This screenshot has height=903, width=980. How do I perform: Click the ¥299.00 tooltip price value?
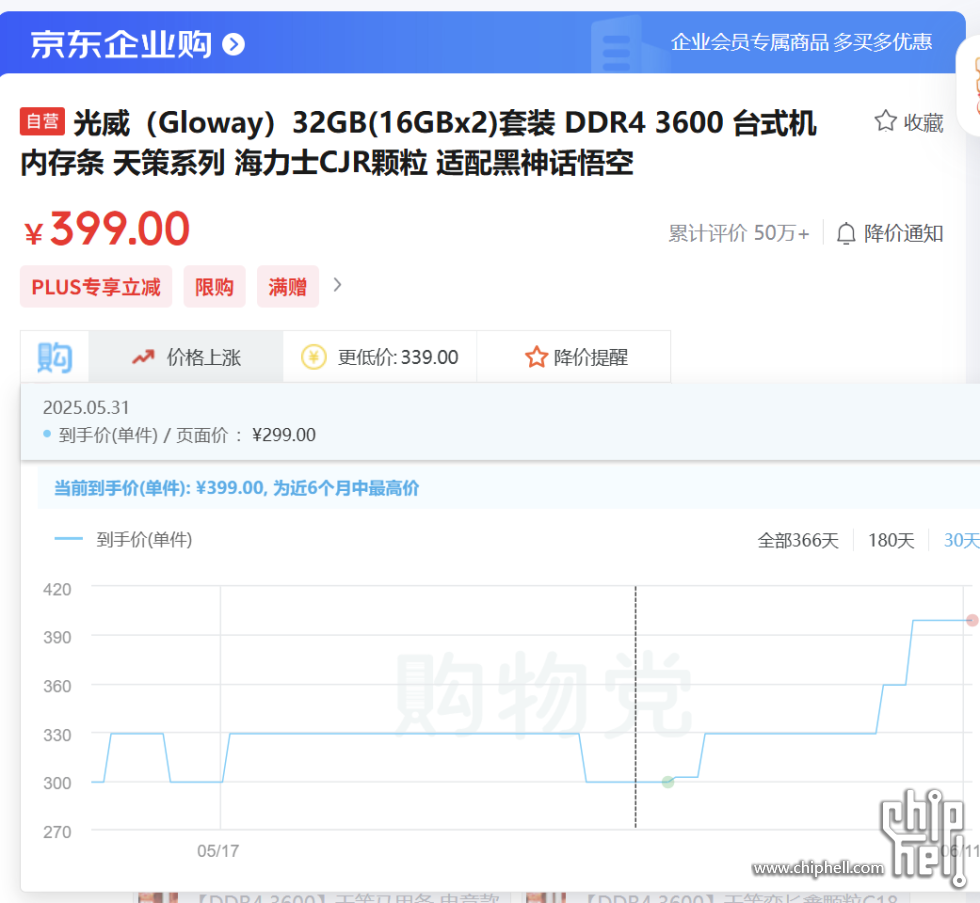(x=284, y=435)
